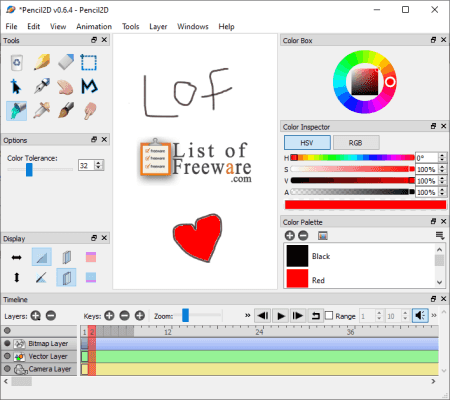Select the Red palette swatch
The image size is (450, 400).
297,278
